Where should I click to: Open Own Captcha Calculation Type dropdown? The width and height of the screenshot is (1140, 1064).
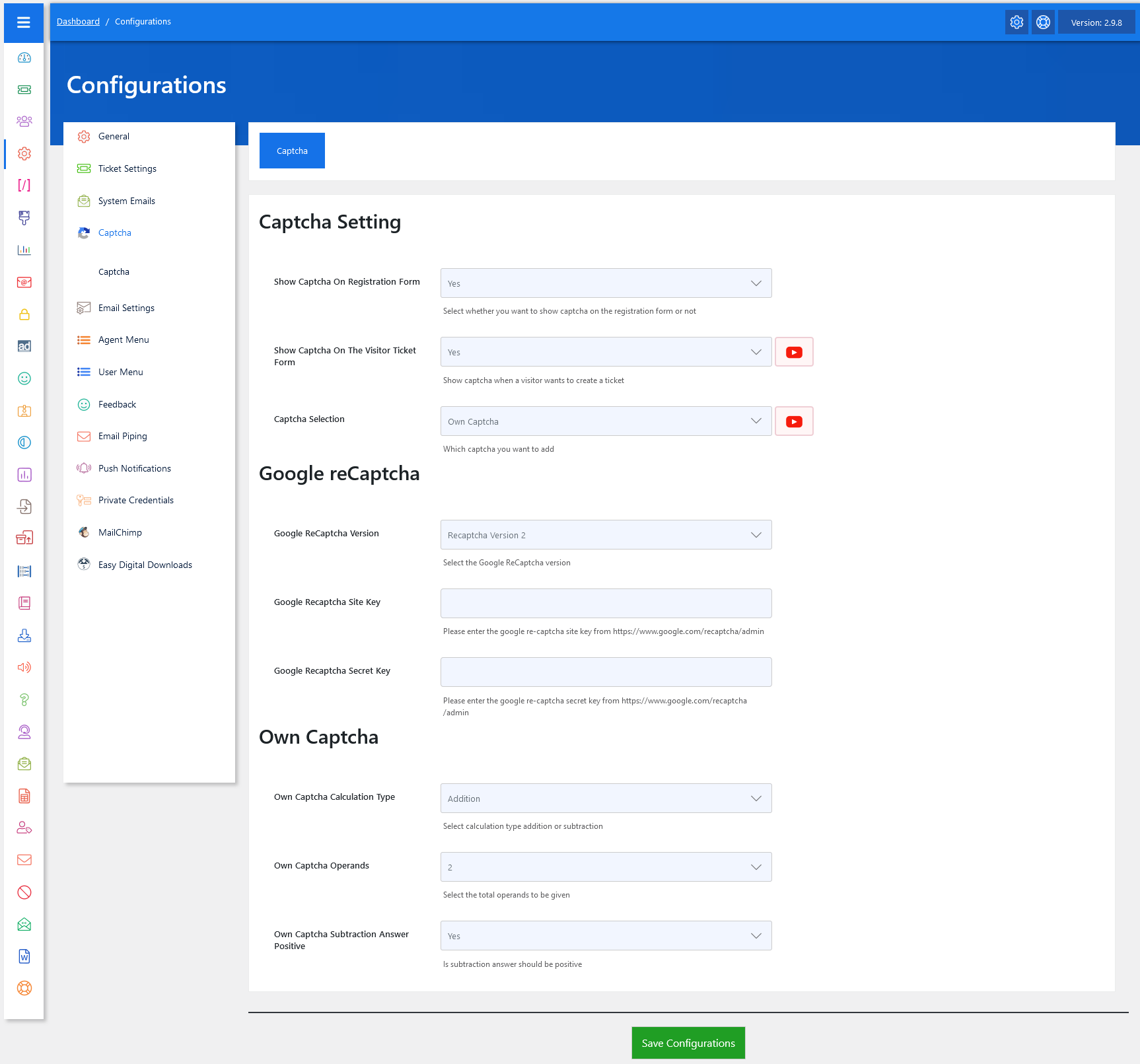click(605, 798)
